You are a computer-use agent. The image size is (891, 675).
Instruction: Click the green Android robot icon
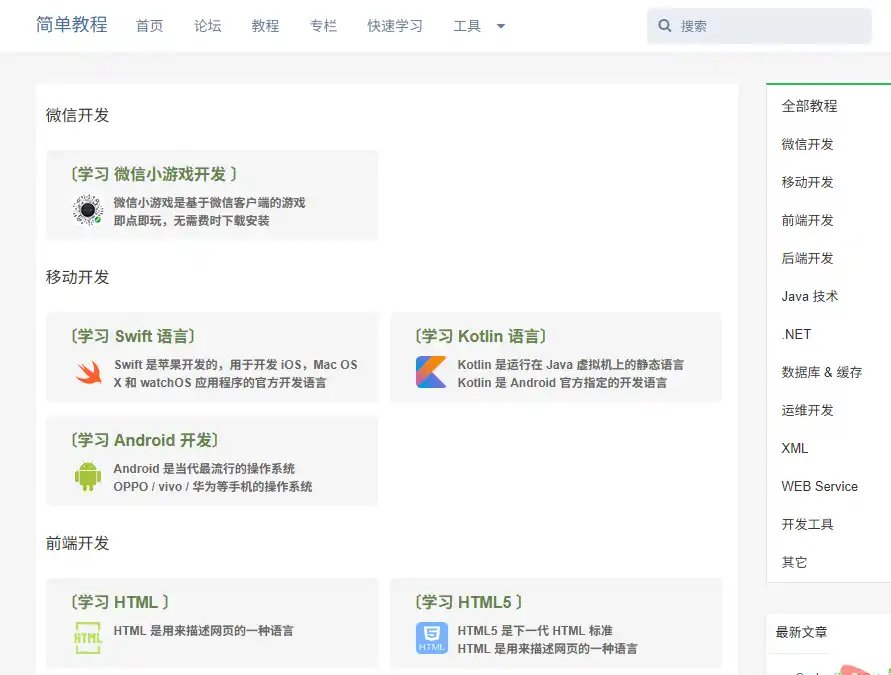[88, 476]
